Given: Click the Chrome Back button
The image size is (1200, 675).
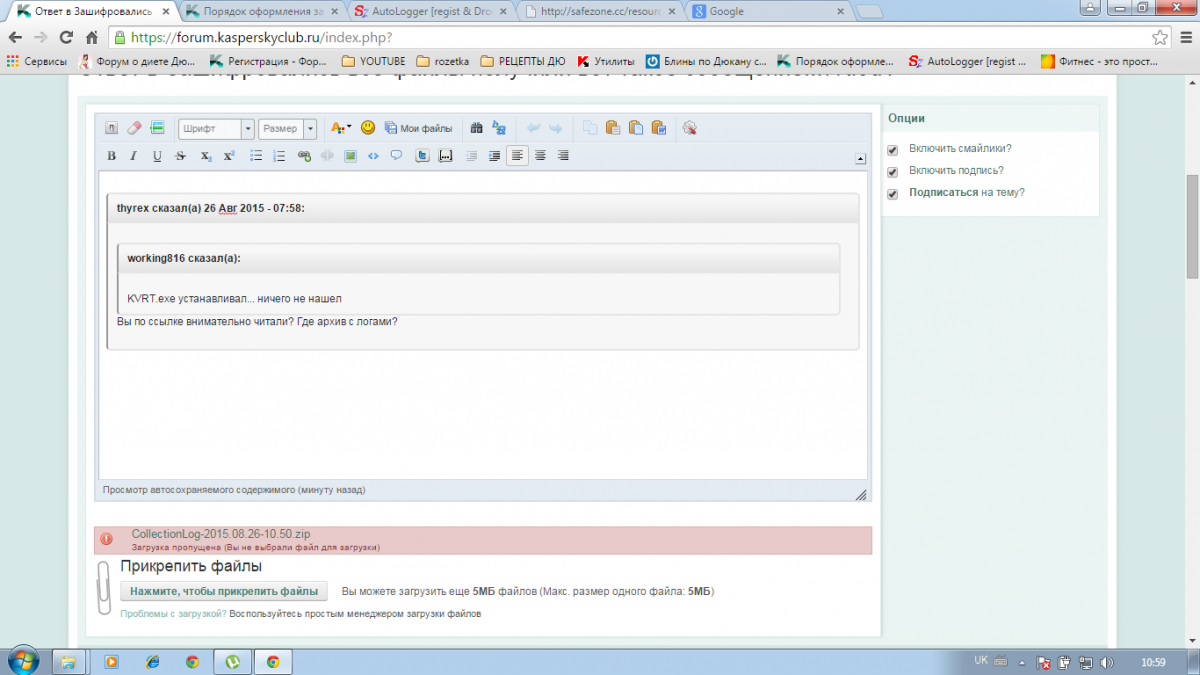Looking at the screenshot, I should click(15, 37).
